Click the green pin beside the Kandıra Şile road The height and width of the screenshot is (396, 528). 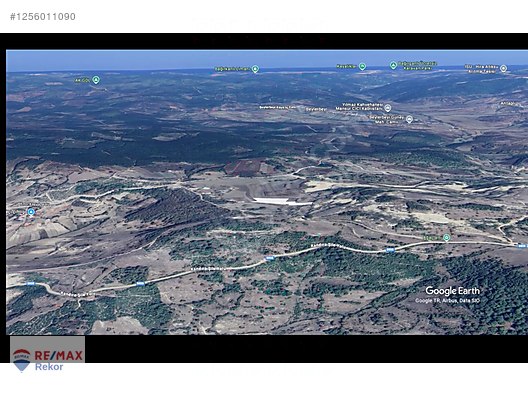447,238
